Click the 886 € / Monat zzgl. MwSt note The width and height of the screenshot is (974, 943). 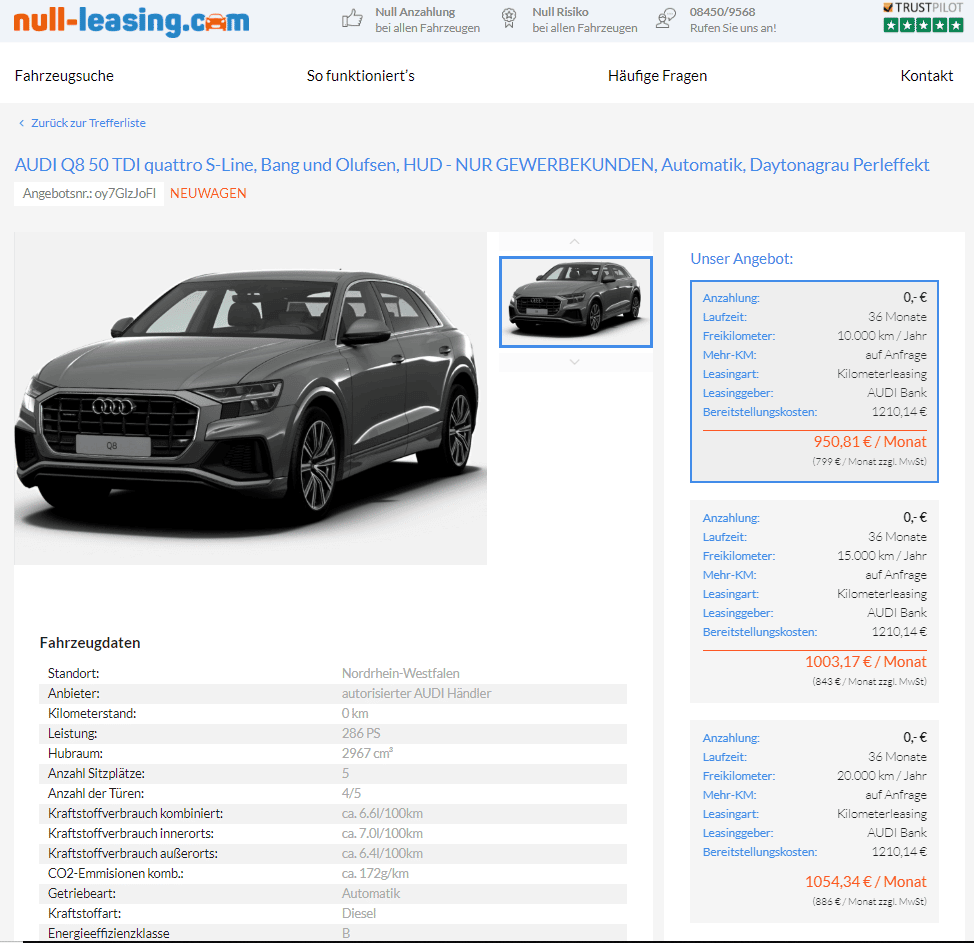click(x=869, y=901)
